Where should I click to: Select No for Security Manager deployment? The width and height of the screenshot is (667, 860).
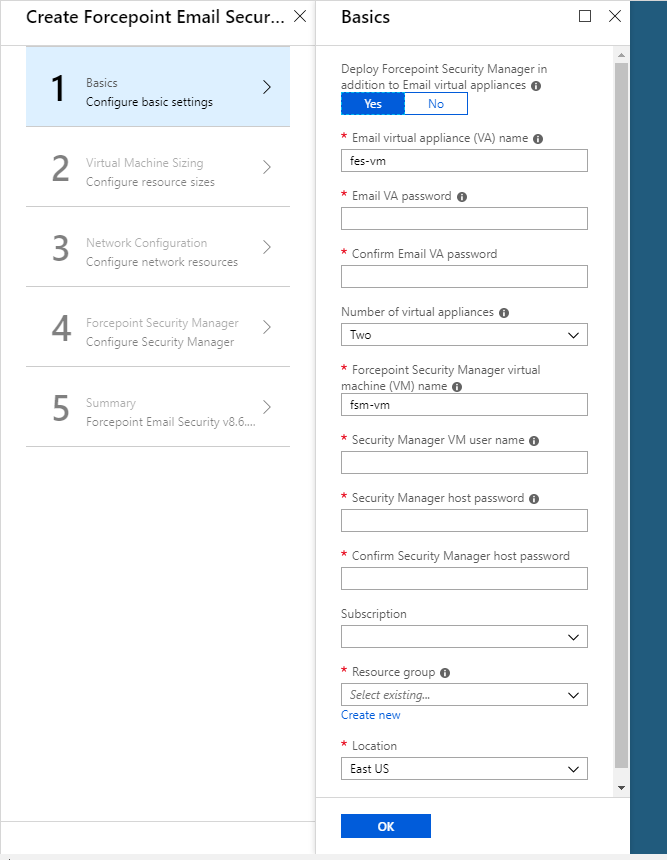(x=436, y=104)
